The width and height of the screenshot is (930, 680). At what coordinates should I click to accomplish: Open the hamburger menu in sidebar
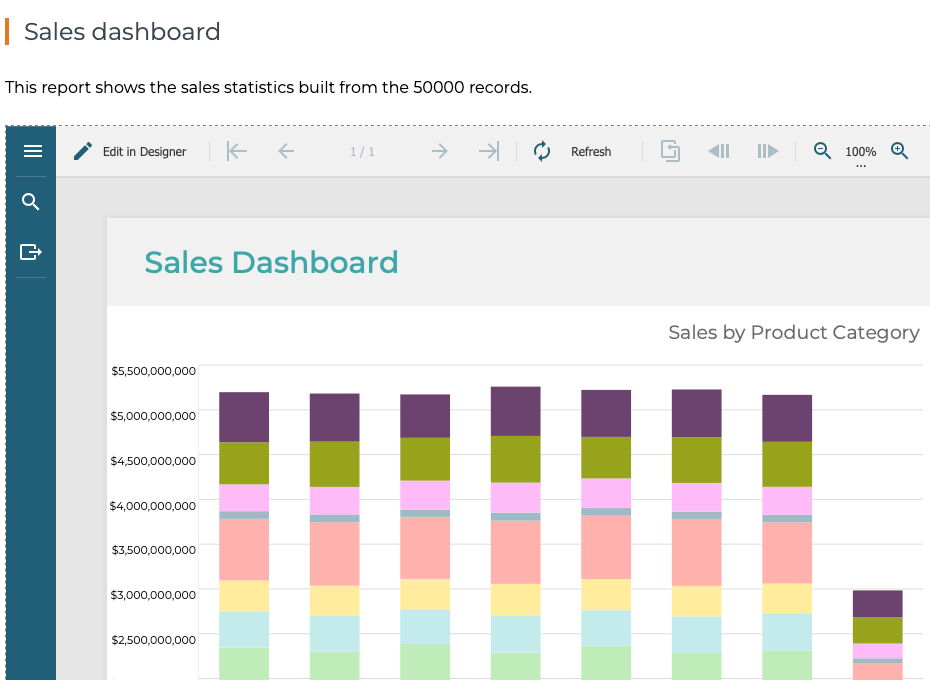coord(32,151)
